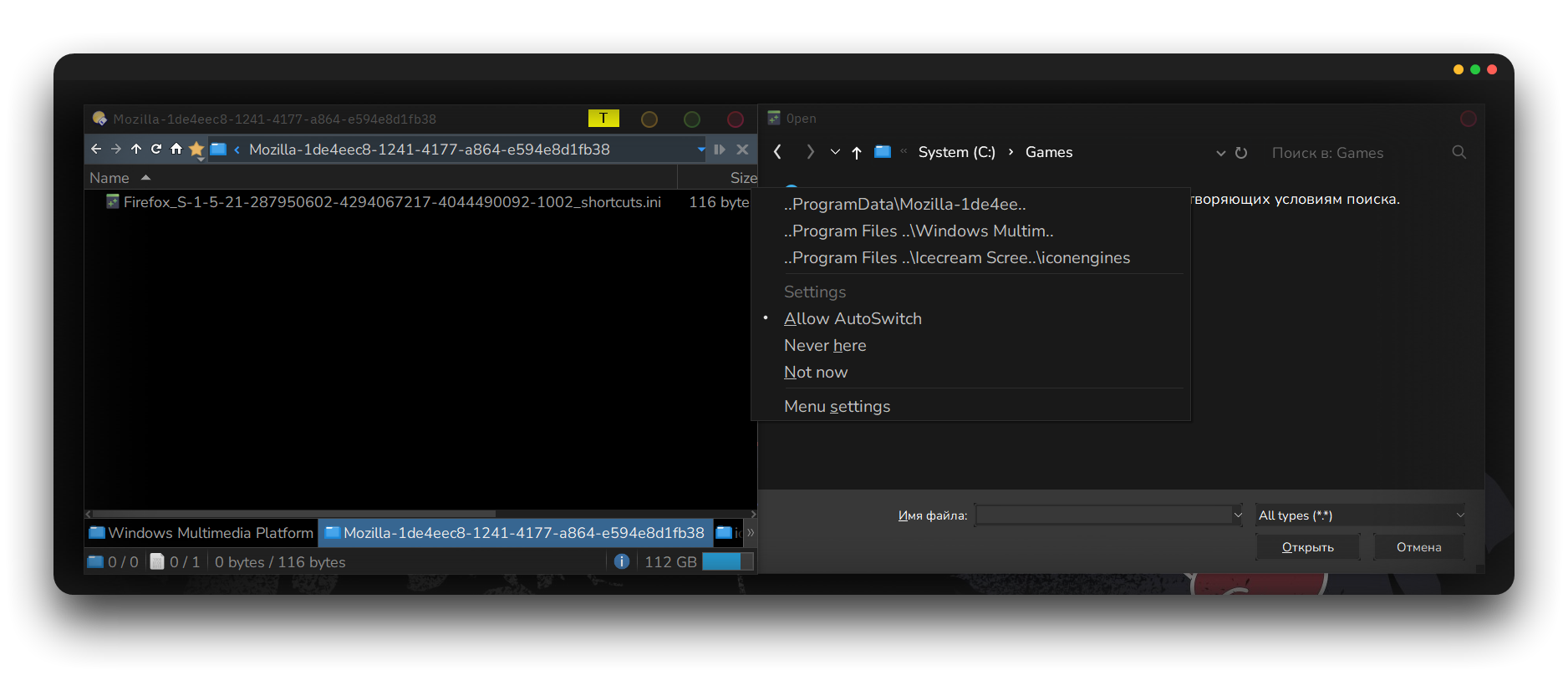Click the 112 GB disk usage bar
Viewport: 1568px width, 675px height.
(x=727, y=562)
